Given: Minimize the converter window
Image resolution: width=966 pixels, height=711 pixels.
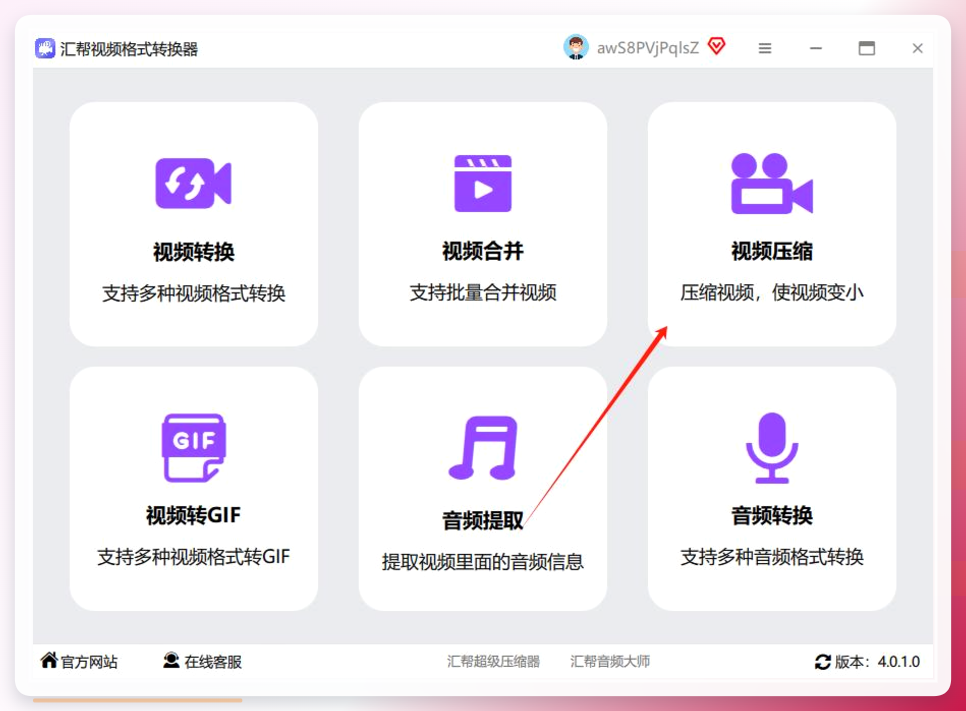Looking at the screenshot, I should 816,48.
